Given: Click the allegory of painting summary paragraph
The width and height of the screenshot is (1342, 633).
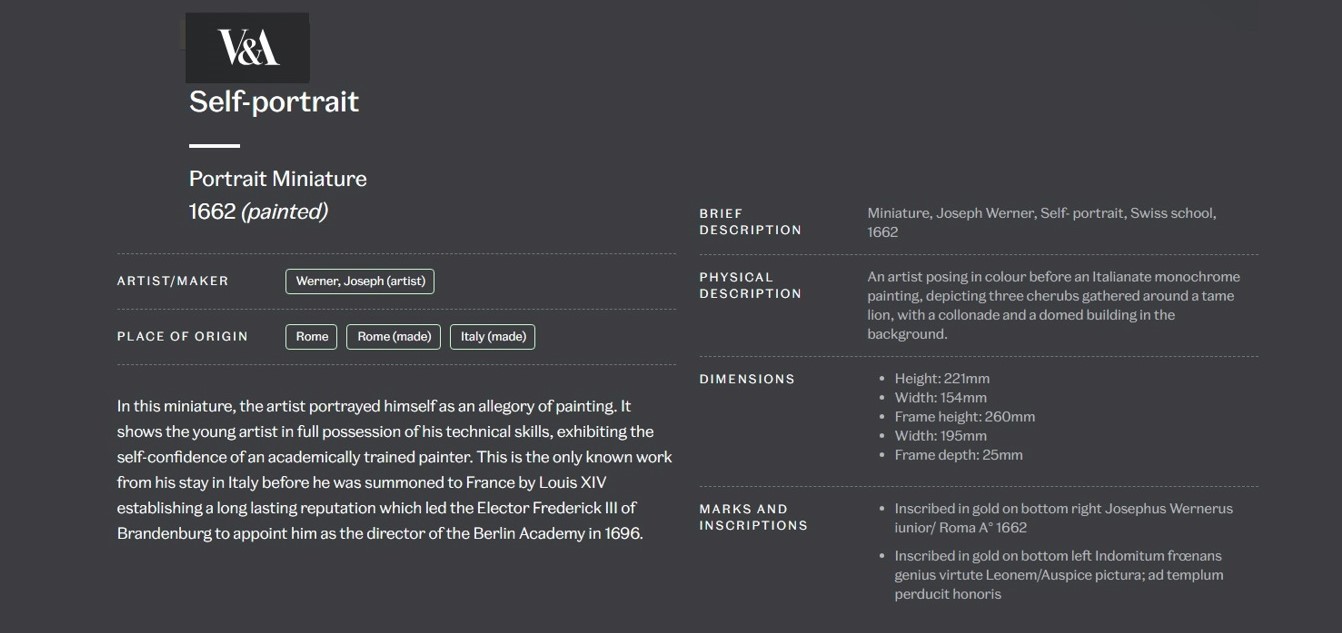Looking at the screenshot, I should [395, 470].
